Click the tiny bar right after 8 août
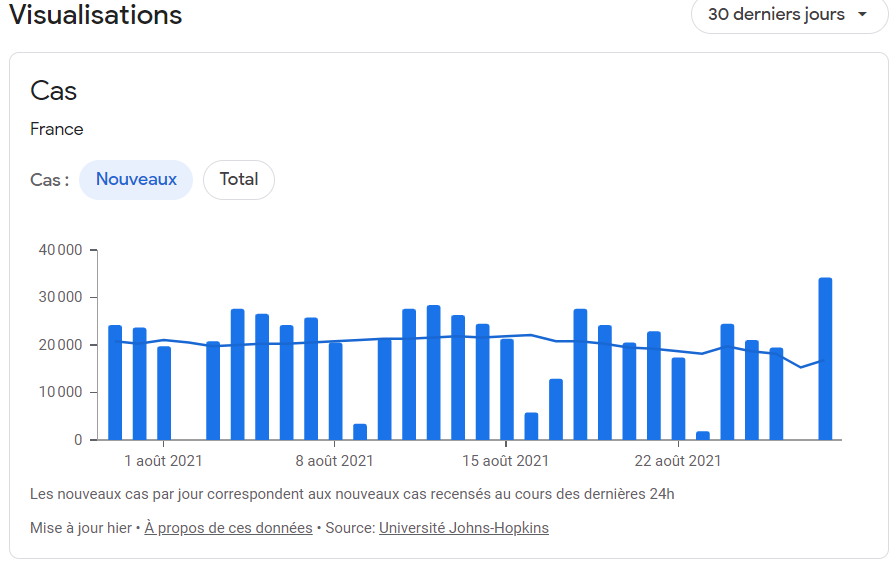Screen dimensions: 896x567 click(x=360, y=432)
